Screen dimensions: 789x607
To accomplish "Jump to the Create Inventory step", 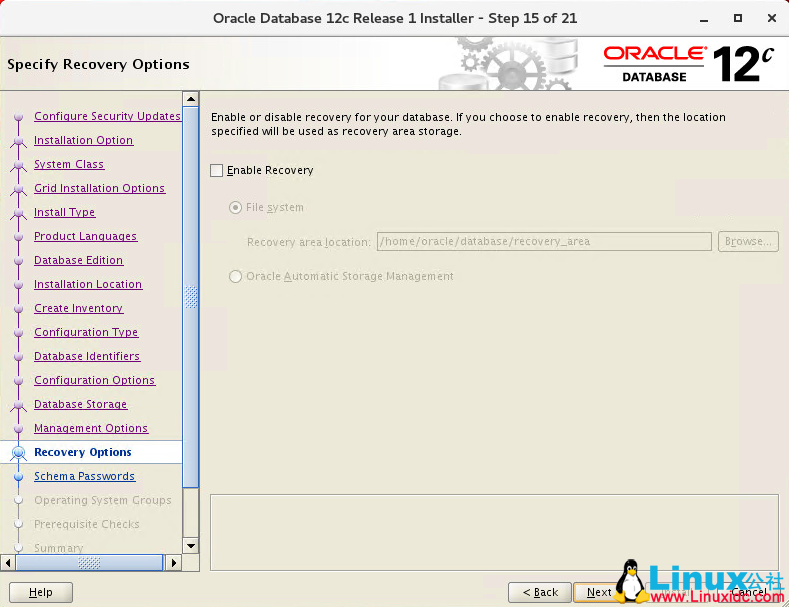I will [78, 309].
